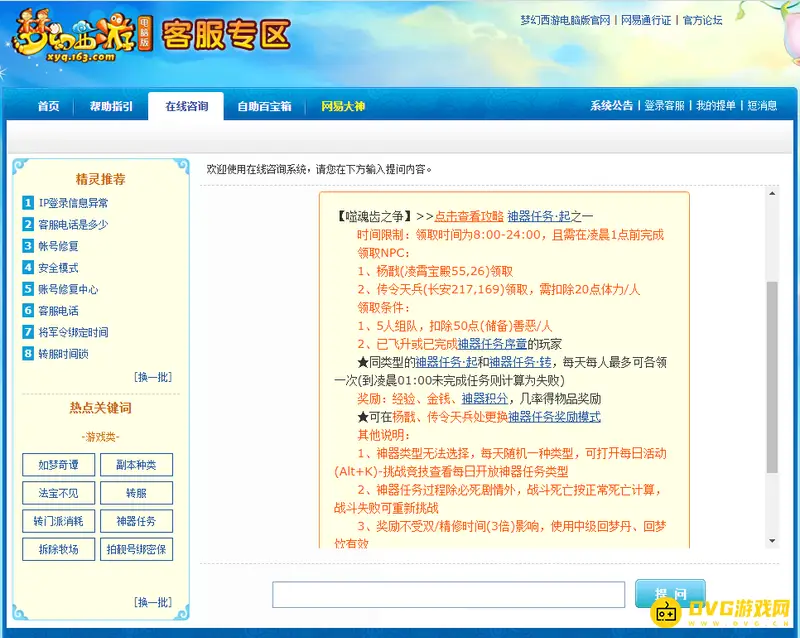This screenshot has width=800, height=638.
Task: Click keyword button 转门派消耗
Action: pos(59,521)
